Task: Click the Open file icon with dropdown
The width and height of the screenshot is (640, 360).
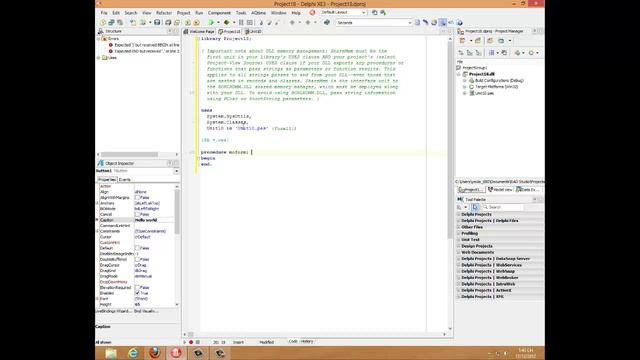Action: 143,22
